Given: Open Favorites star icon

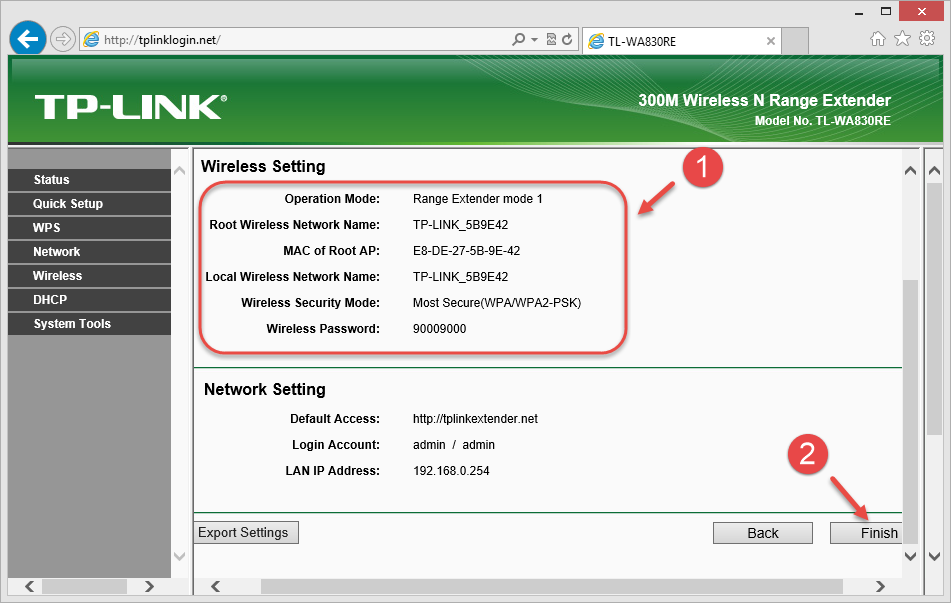Looking at the screenshot, I should click(x=902, y=39).
